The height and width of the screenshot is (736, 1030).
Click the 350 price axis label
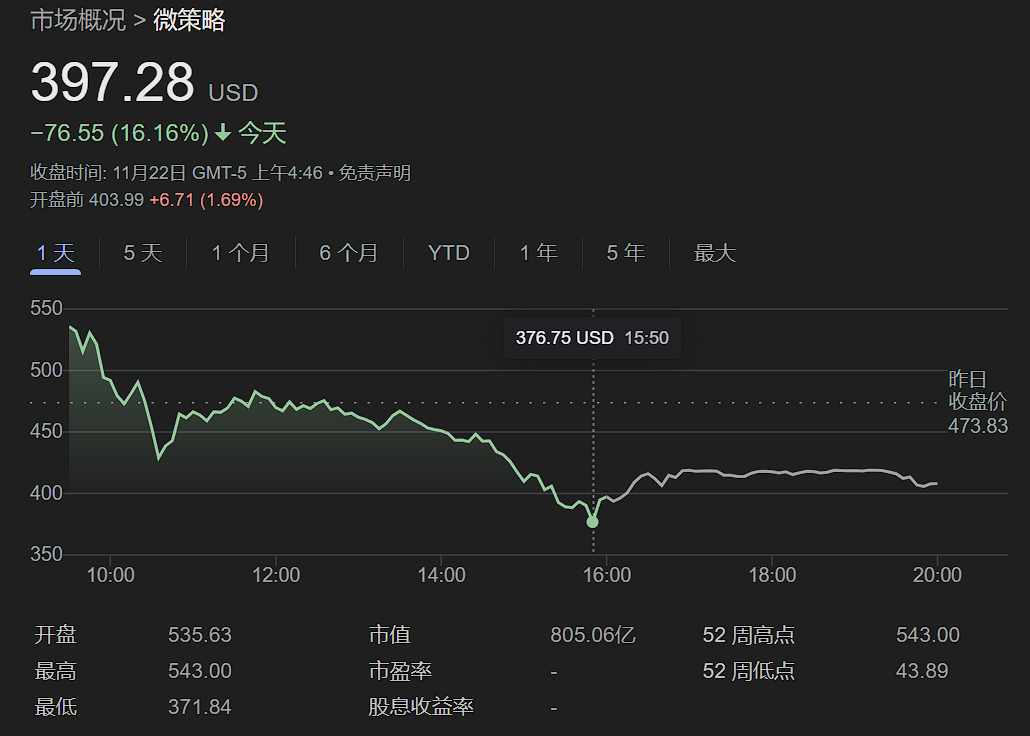46,554
